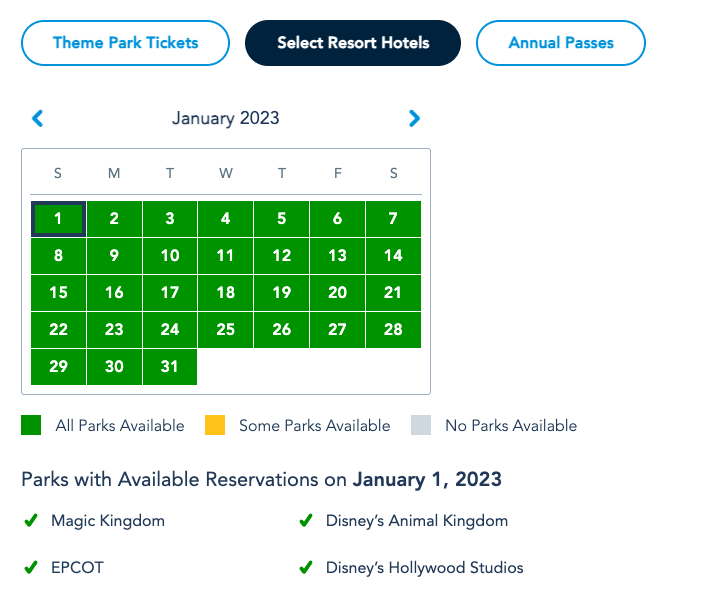The image size is (707, 602).
Task: Open the Annual Passes tab
Action: coord(561,43)
